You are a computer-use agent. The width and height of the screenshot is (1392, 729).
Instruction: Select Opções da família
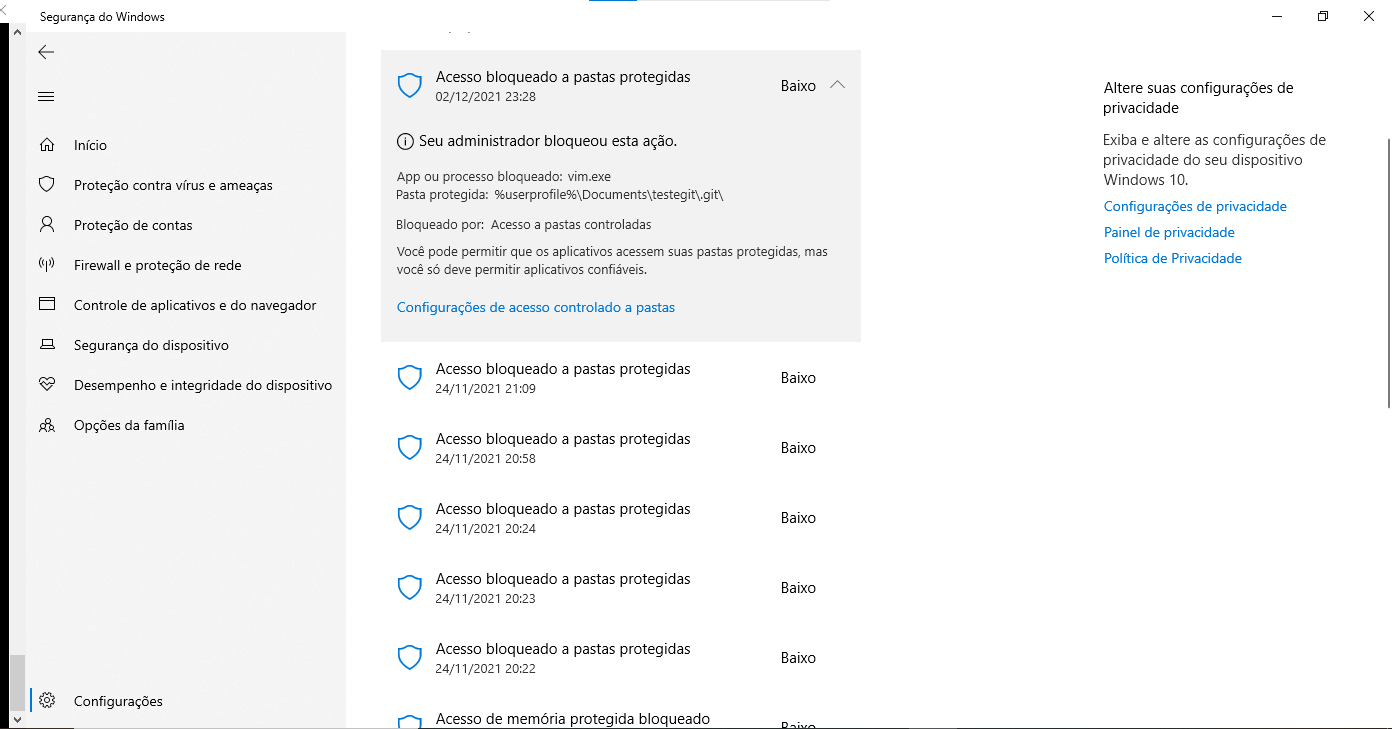point(186,425)
